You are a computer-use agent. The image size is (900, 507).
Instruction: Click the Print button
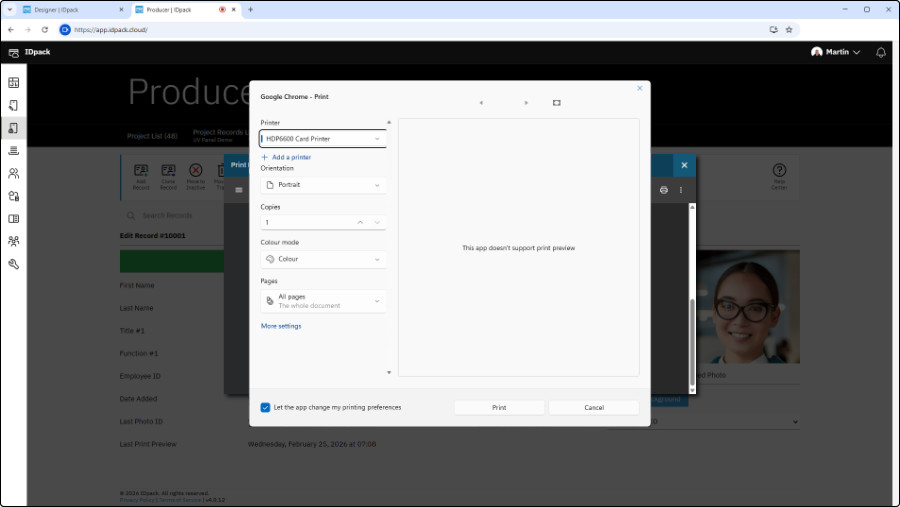(499, 407)
